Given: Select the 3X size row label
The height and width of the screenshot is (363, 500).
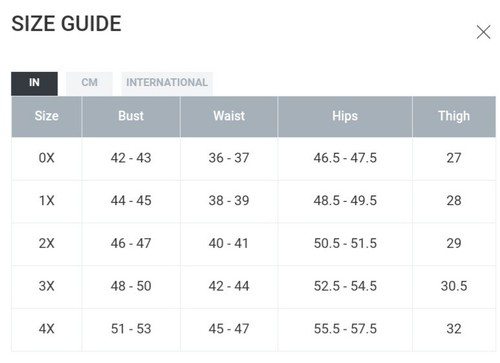Looking at the screenshot, I should 47,286.
